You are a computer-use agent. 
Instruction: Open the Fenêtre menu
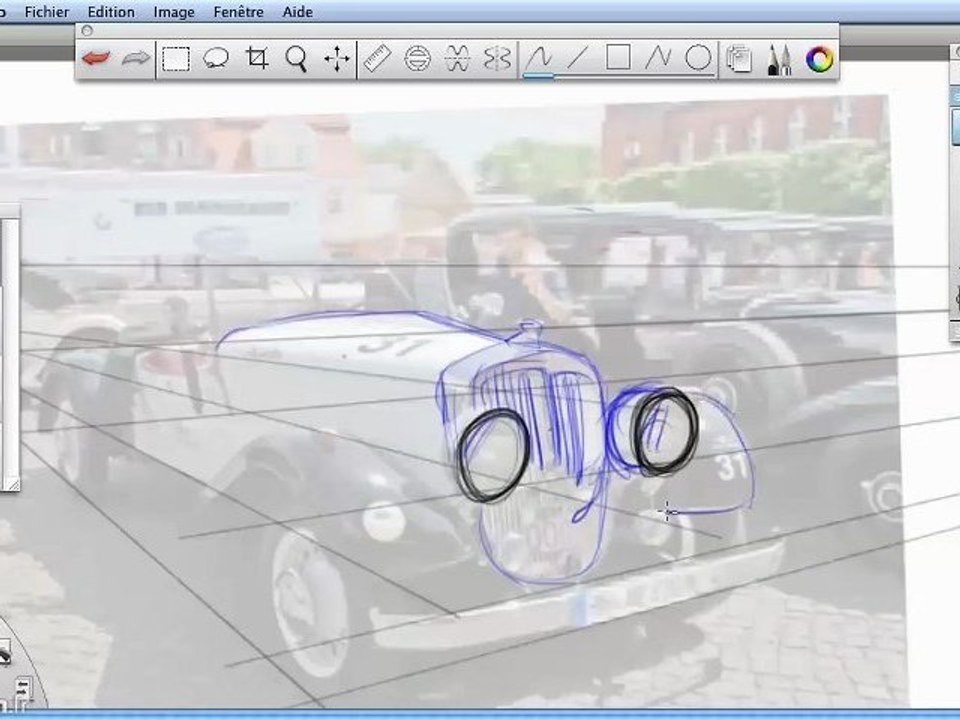(238, 12)
